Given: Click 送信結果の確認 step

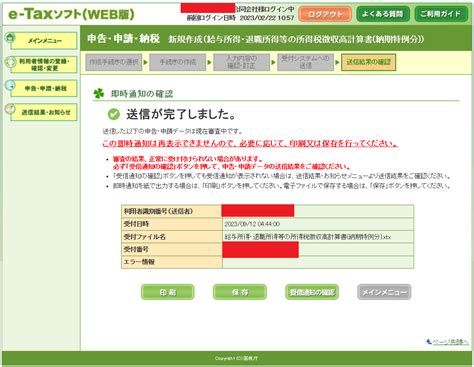Looking at the screenshot, I should (x=368, y=62).
